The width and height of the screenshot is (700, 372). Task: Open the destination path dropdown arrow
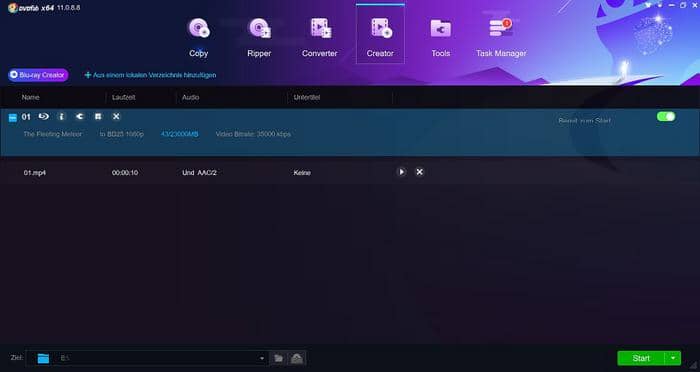pyautogui.click(x=262, y=358)
